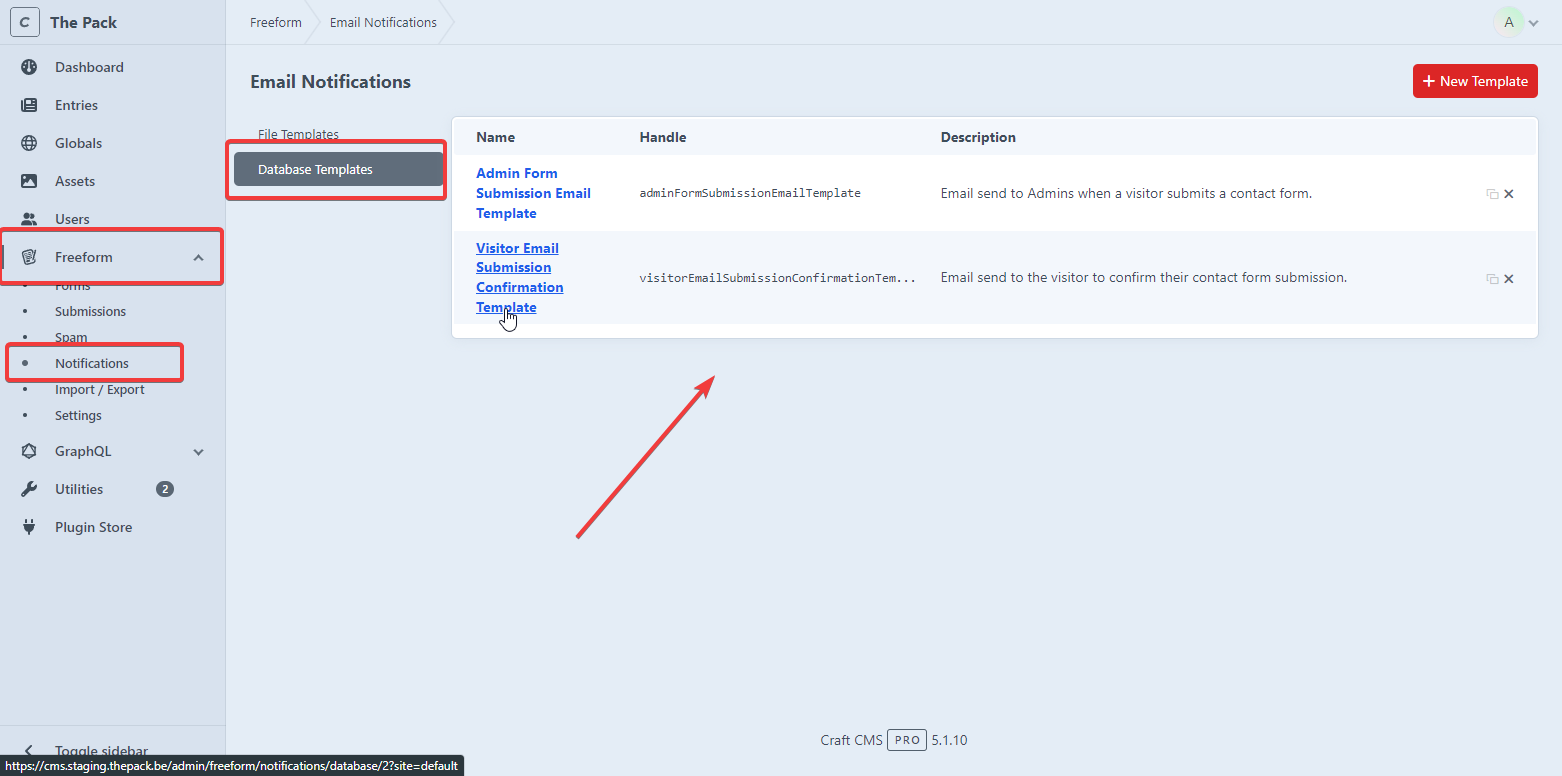Click the Globals globe icon
Image resolution: width=1562 pixels, height=776 pixels.
click(29, 143)
